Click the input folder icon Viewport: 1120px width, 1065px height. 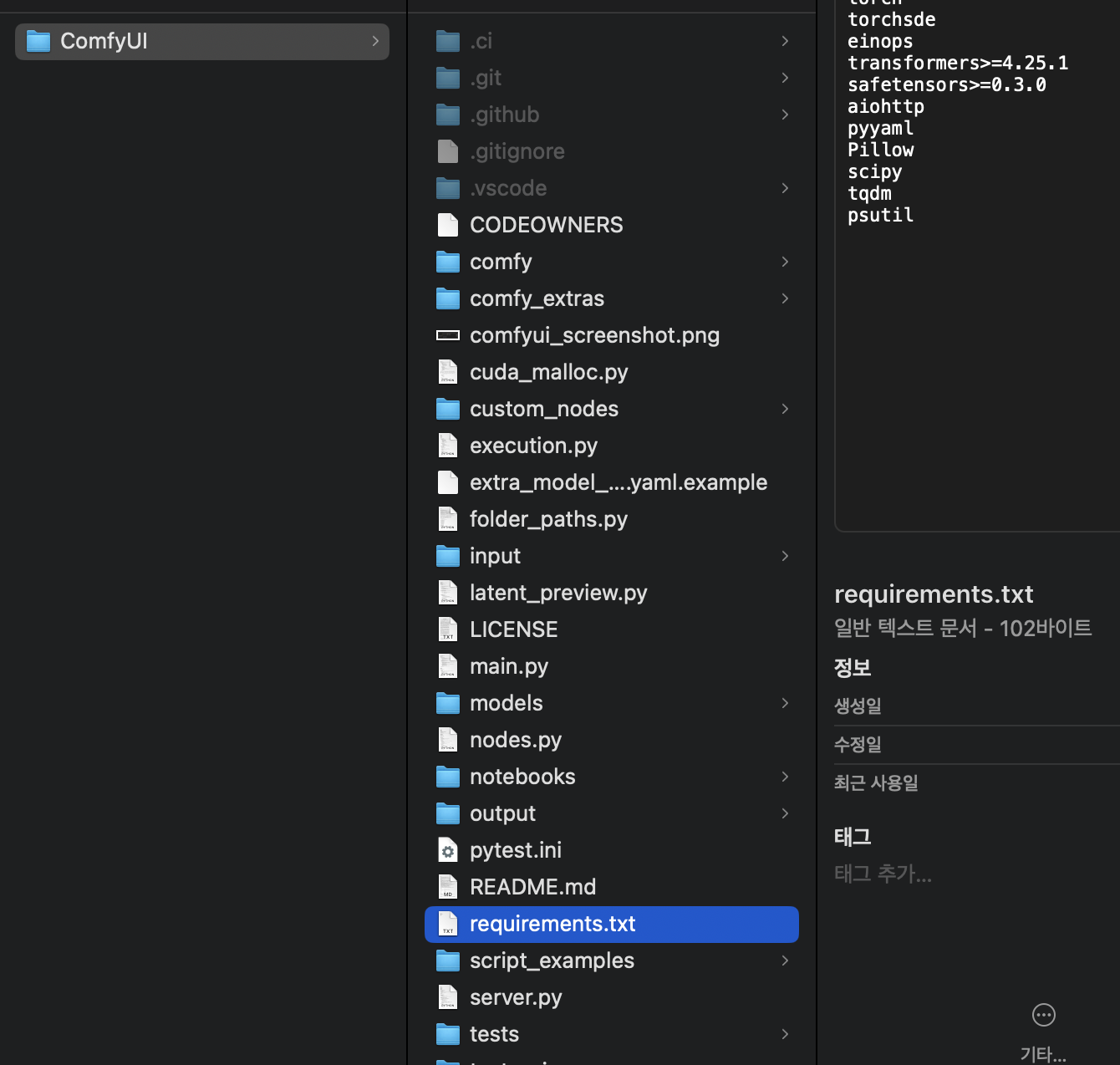coord(448,556)
